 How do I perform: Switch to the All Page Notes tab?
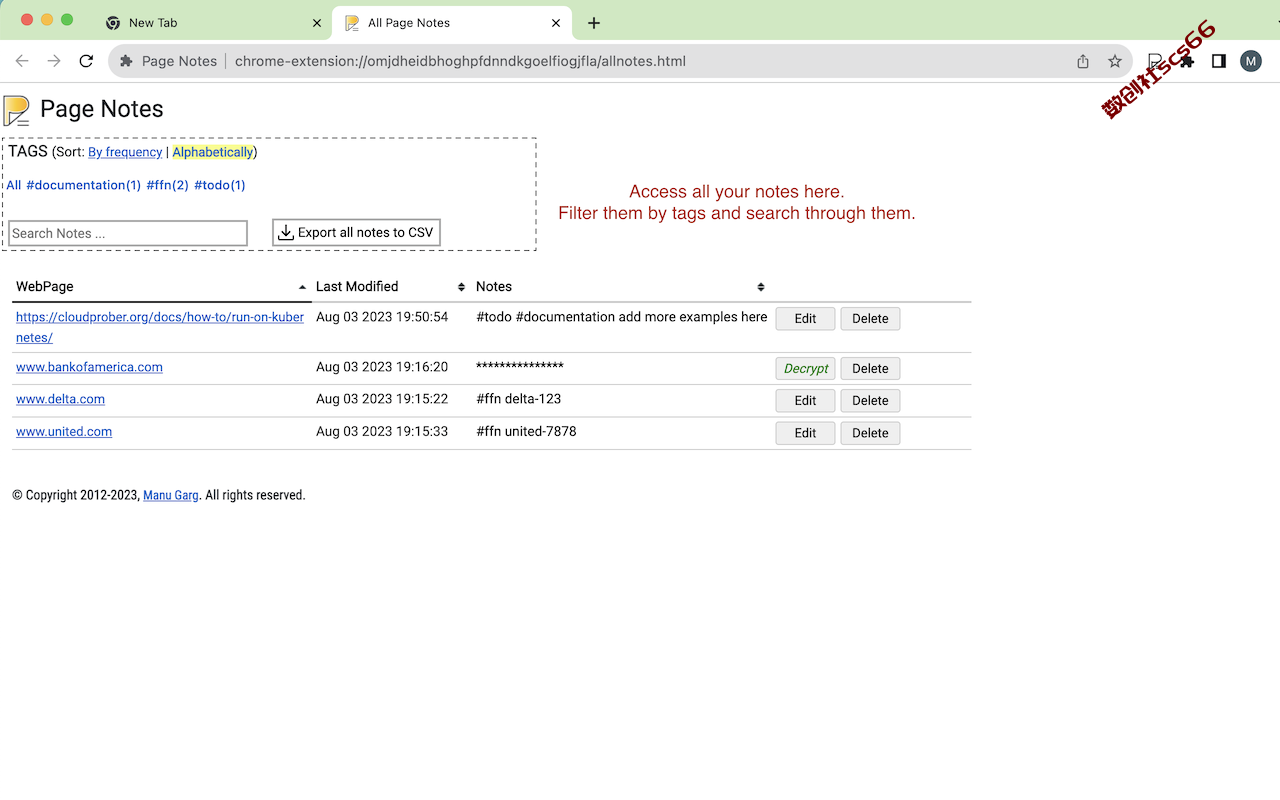click(453, 23)
